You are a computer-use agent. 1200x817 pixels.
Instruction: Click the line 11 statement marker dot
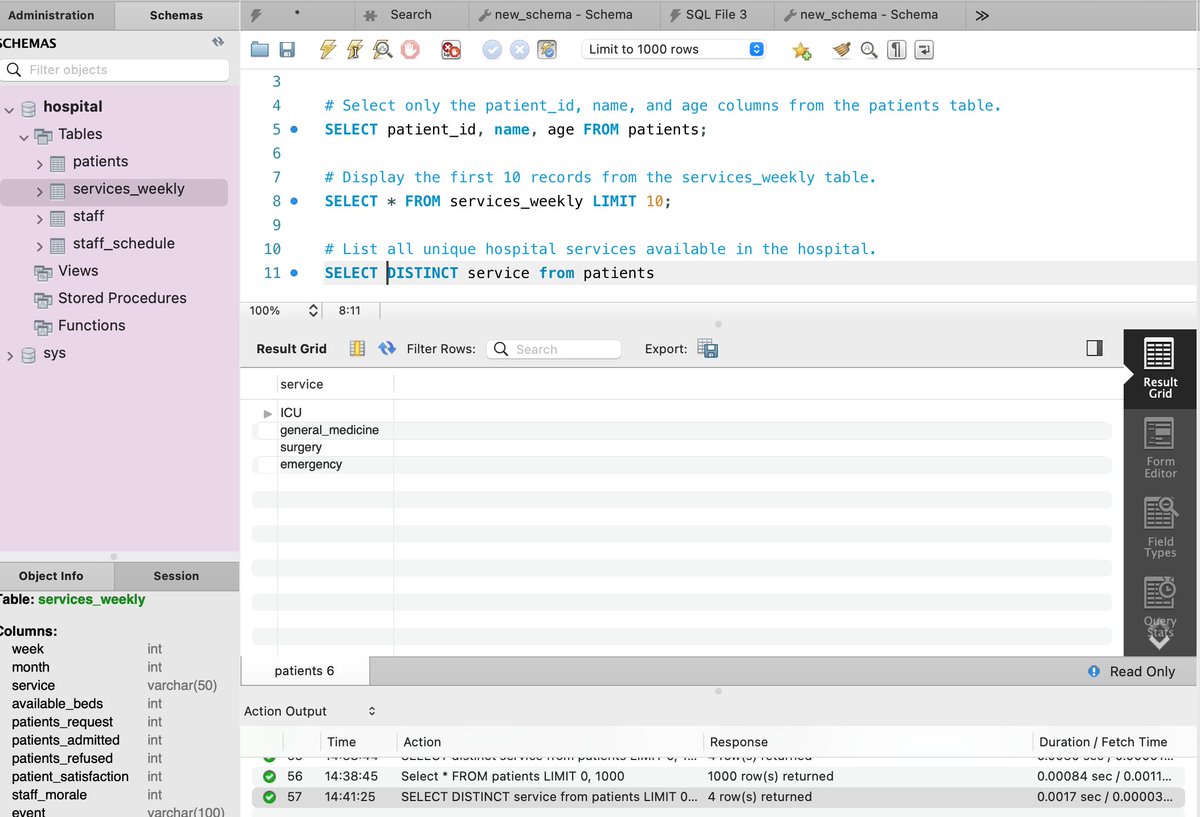coord(294,273)
